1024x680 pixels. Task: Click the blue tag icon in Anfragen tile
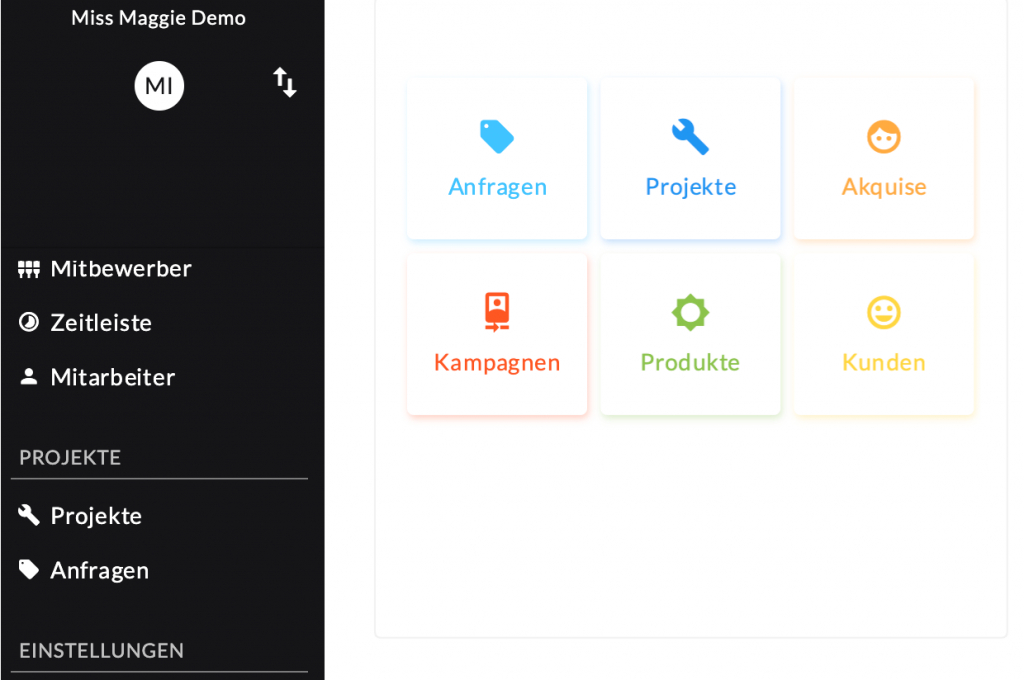pyautogui.click(x=497, y=136)
